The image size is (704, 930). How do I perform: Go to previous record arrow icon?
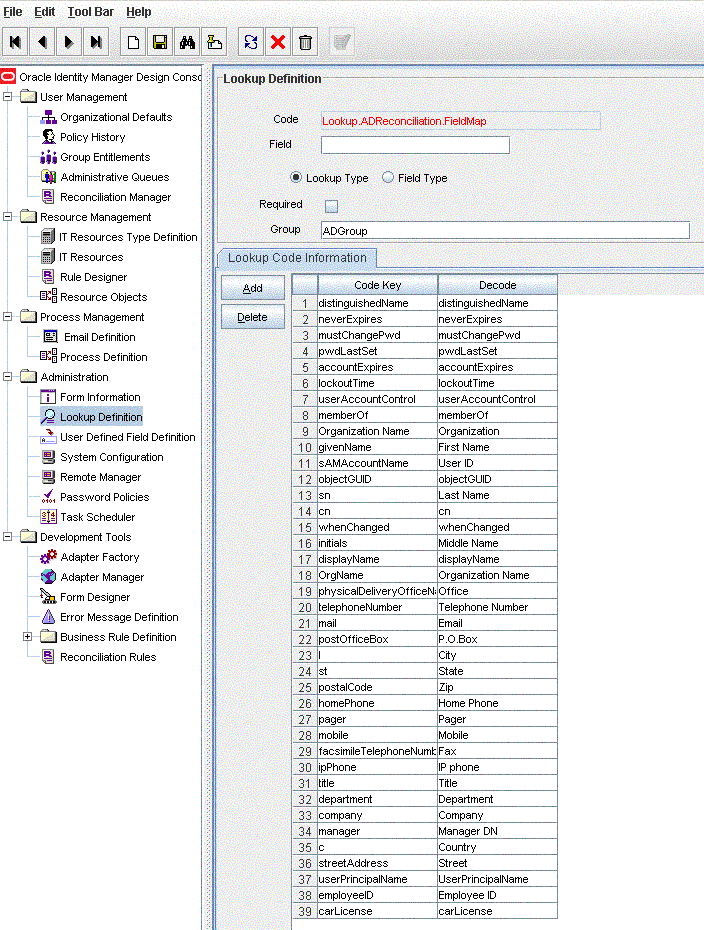tap(42, 42)
